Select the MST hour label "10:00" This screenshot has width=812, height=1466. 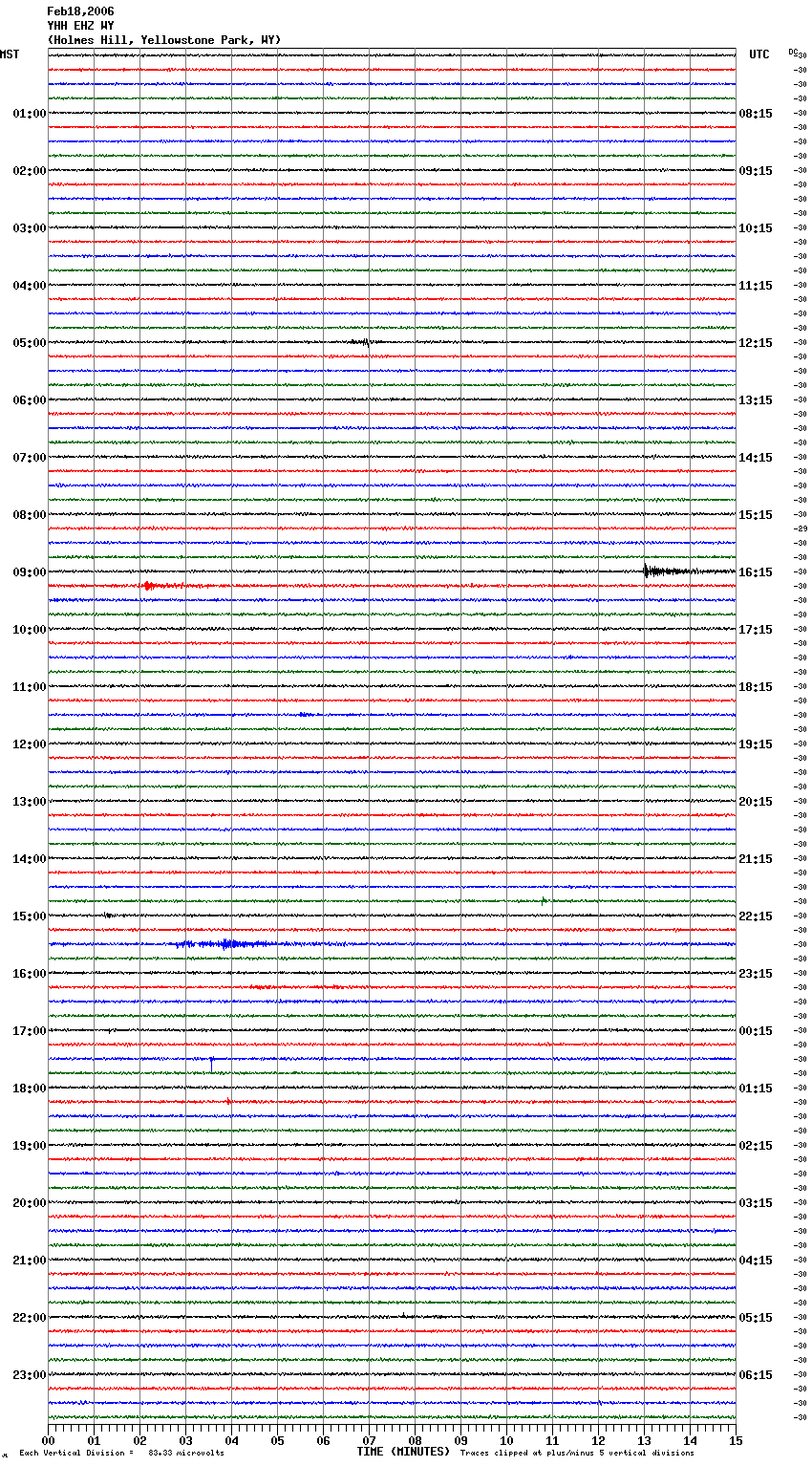30,630
